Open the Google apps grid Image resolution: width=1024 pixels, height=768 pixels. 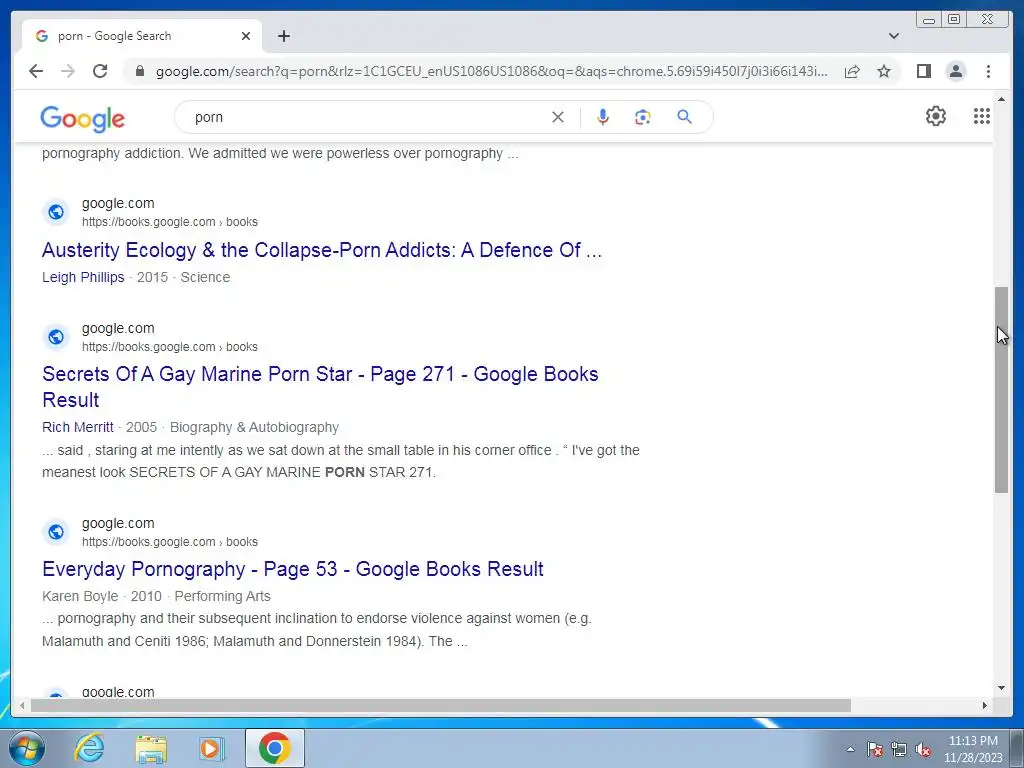click(982, 116)
